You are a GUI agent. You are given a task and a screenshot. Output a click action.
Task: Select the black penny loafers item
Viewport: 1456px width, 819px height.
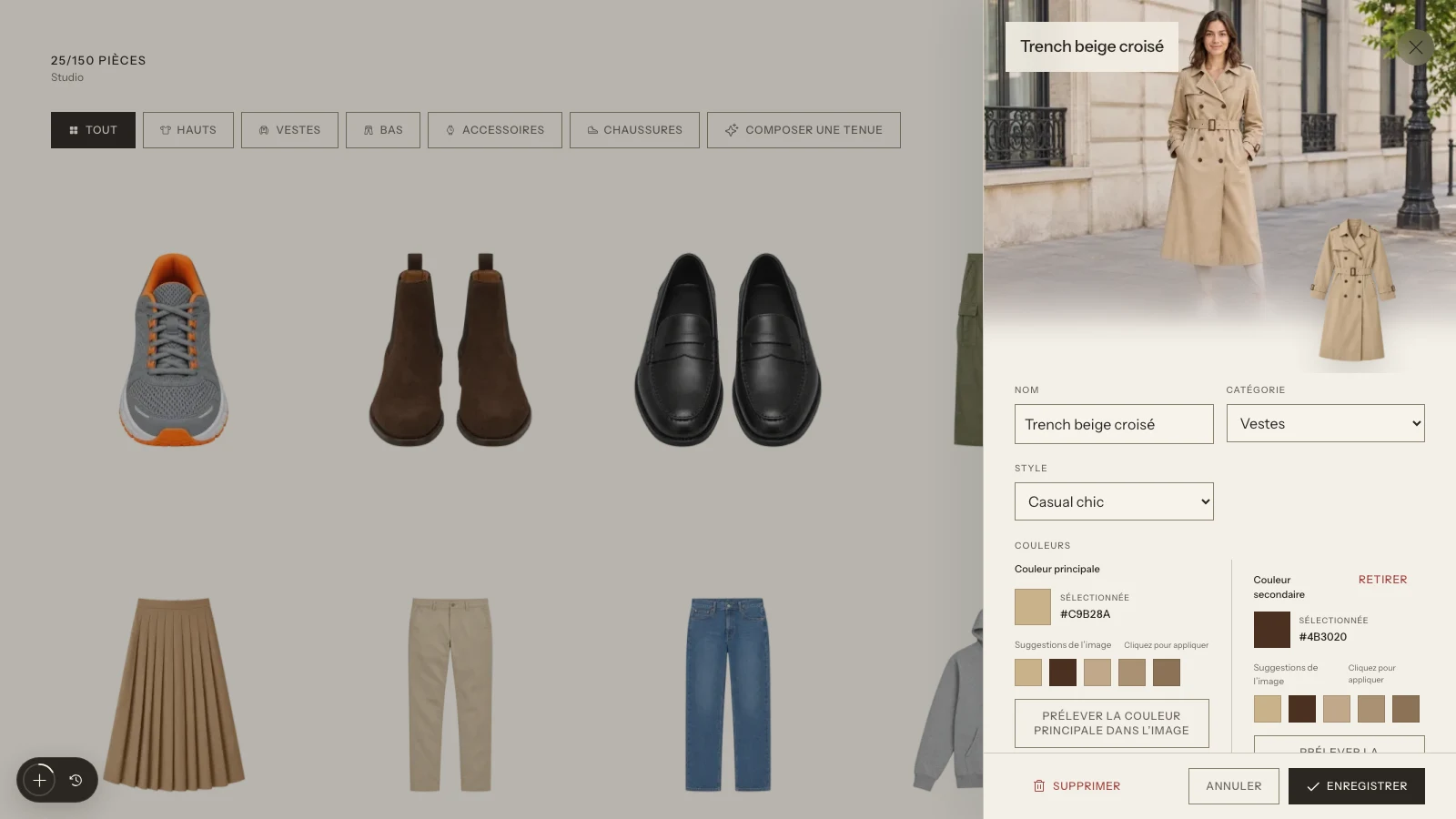(728, 349)
